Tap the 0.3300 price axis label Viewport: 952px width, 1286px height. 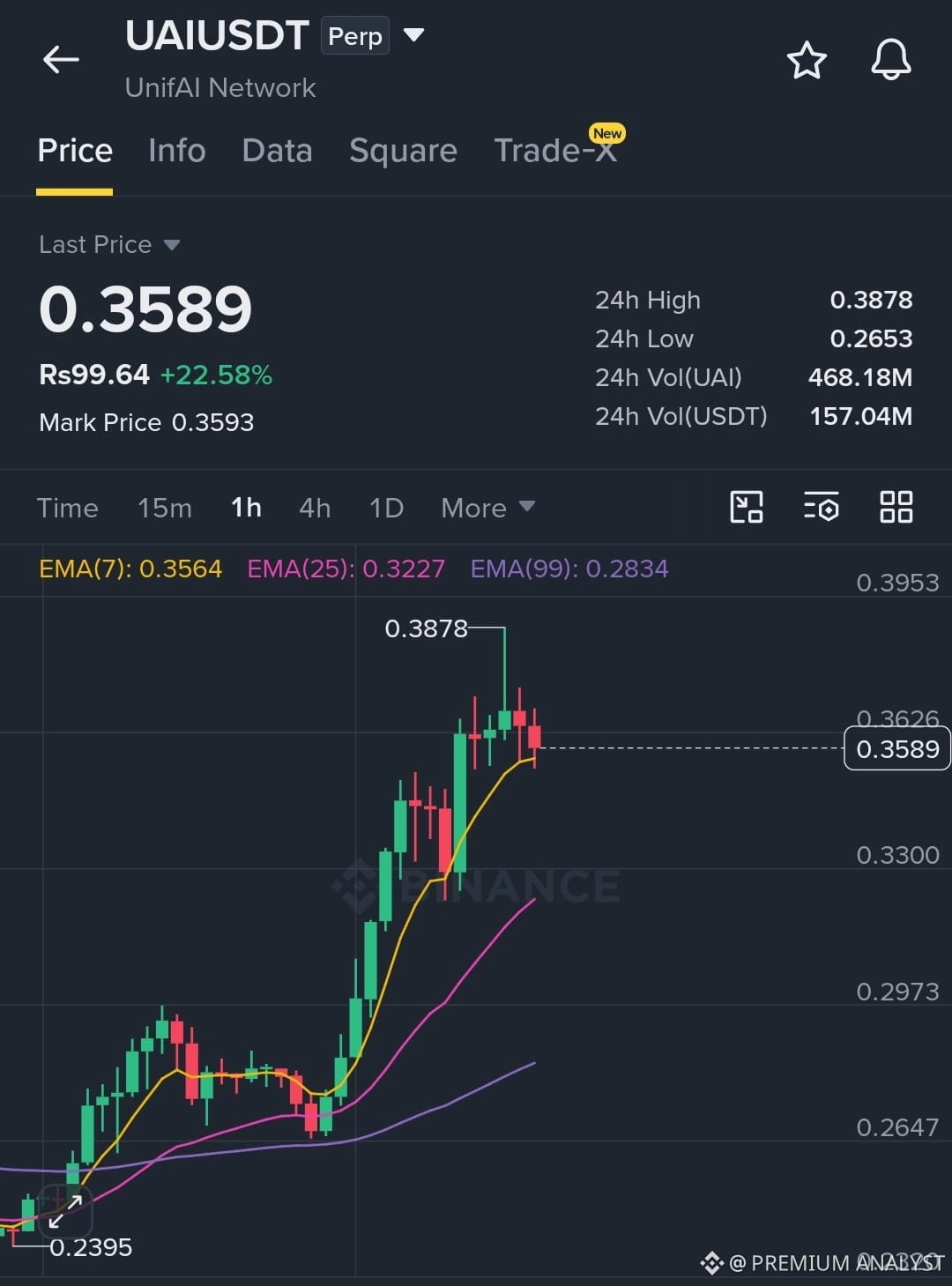coord(897,855)
